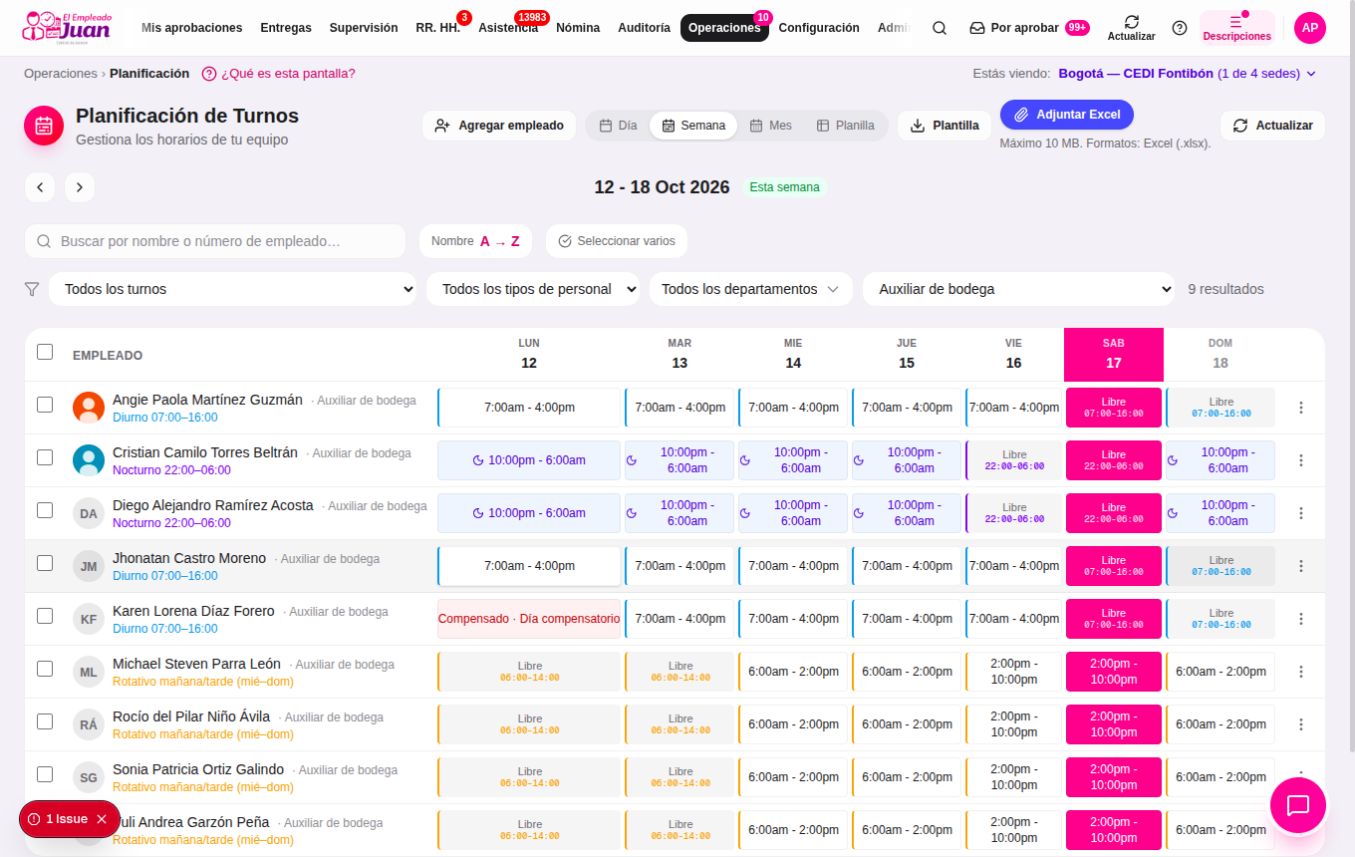
Task: Check the box for Cristian Camilo Torres Beltrán
Action: click(x=45, y=457)
